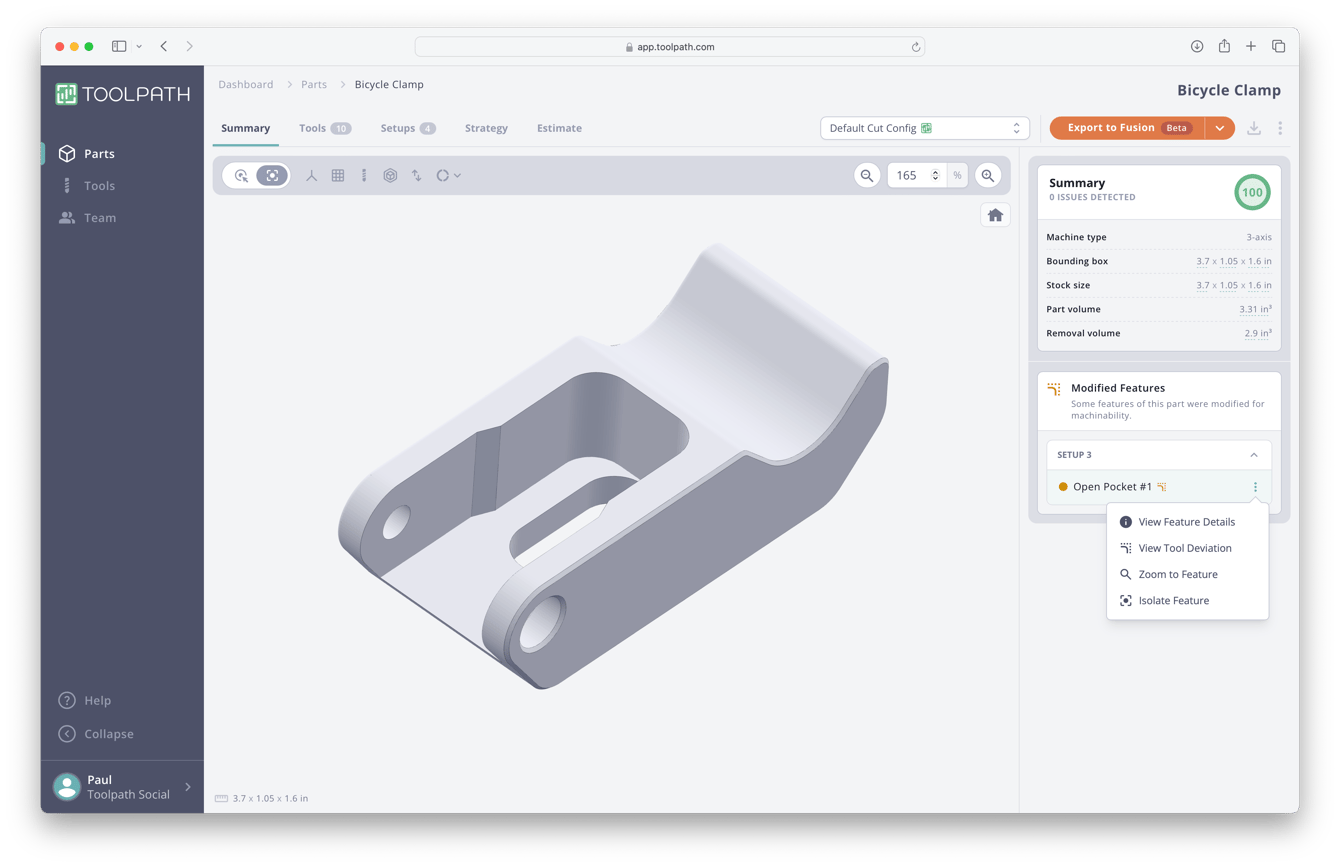
Task: Click the hexagon mesh display icon
Action: [x=390, y=175]
